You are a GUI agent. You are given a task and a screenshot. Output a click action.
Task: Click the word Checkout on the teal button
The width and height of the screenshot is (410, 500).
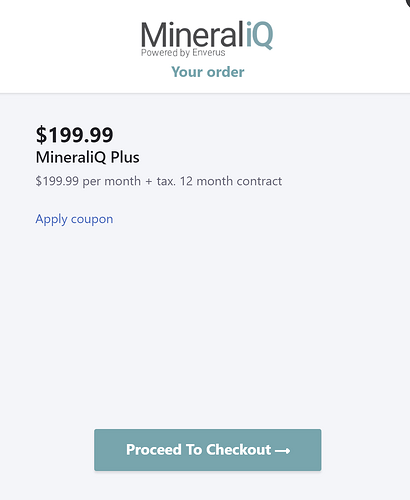239,450
